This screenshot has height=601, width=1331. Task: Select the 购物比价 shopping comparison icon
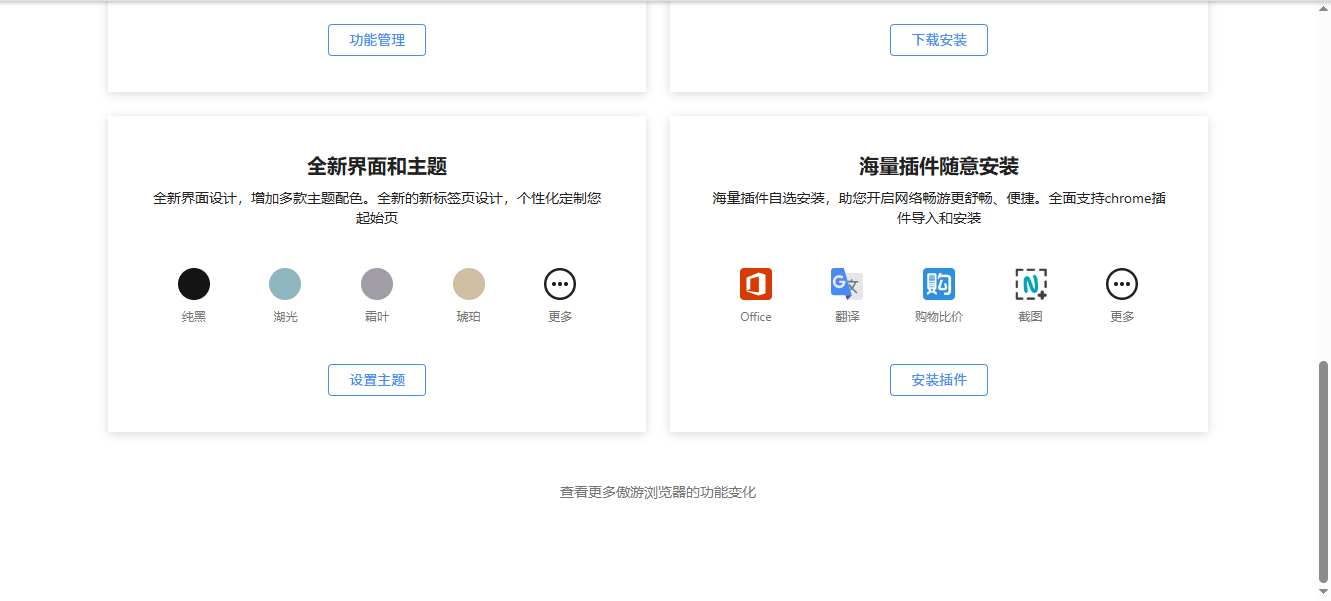point(939,284)
